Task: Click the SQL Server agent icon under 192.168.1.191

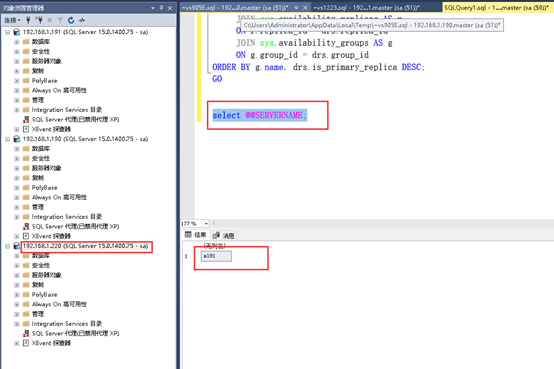Action: [26, 119]
